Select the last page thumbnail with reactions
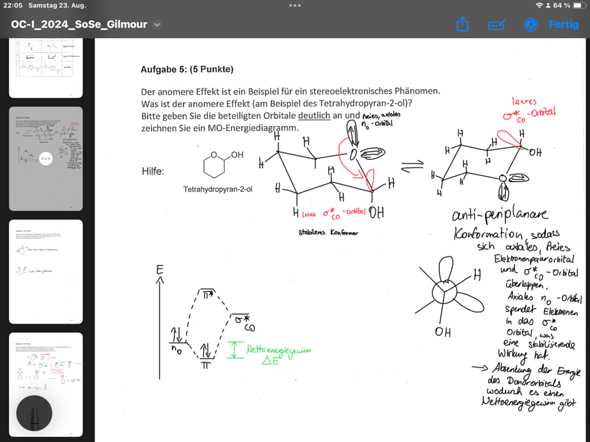 [46, 384]
